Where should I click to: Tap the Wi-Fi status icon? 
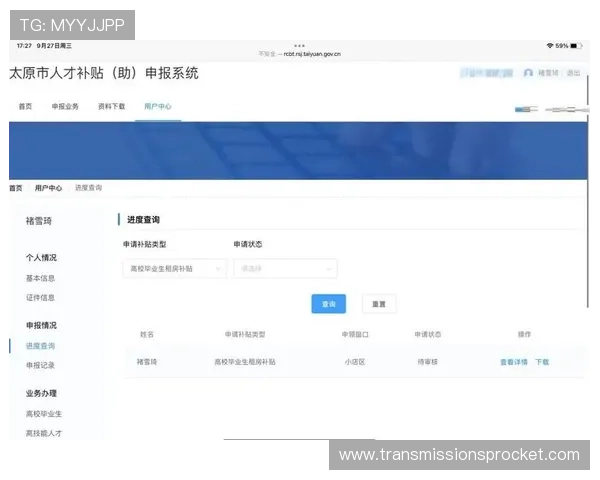tap(550, 46)
